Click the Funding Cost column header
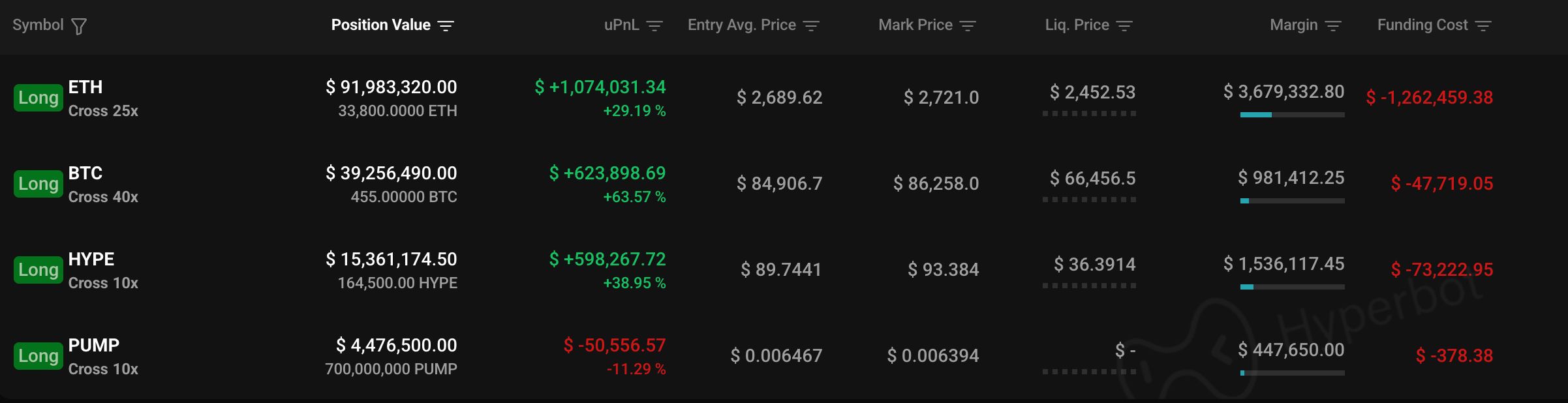Screen dimensions: 1568x403 1422,25
